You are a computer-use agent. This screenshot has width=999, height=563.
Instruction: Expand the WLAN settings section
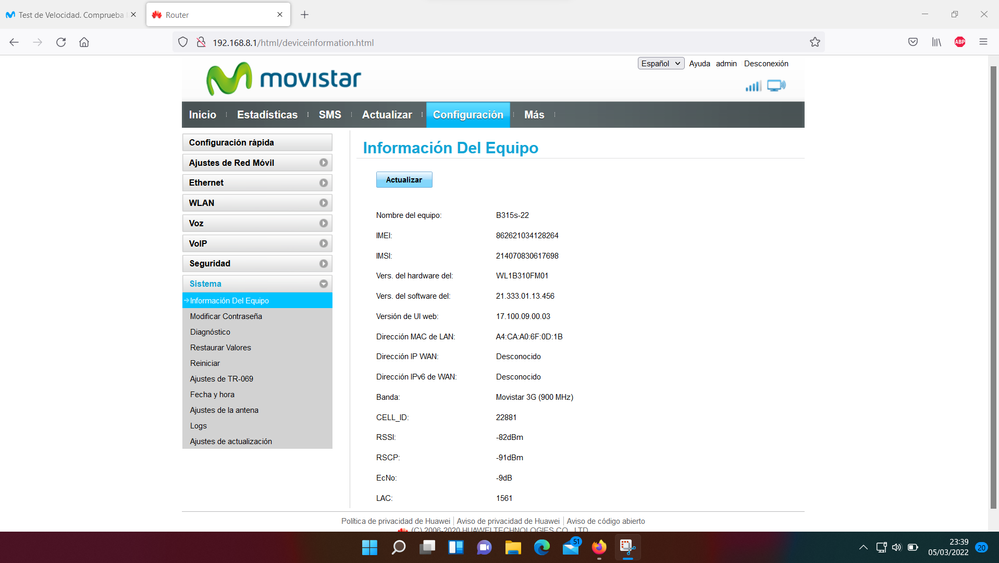pos(257,203)
